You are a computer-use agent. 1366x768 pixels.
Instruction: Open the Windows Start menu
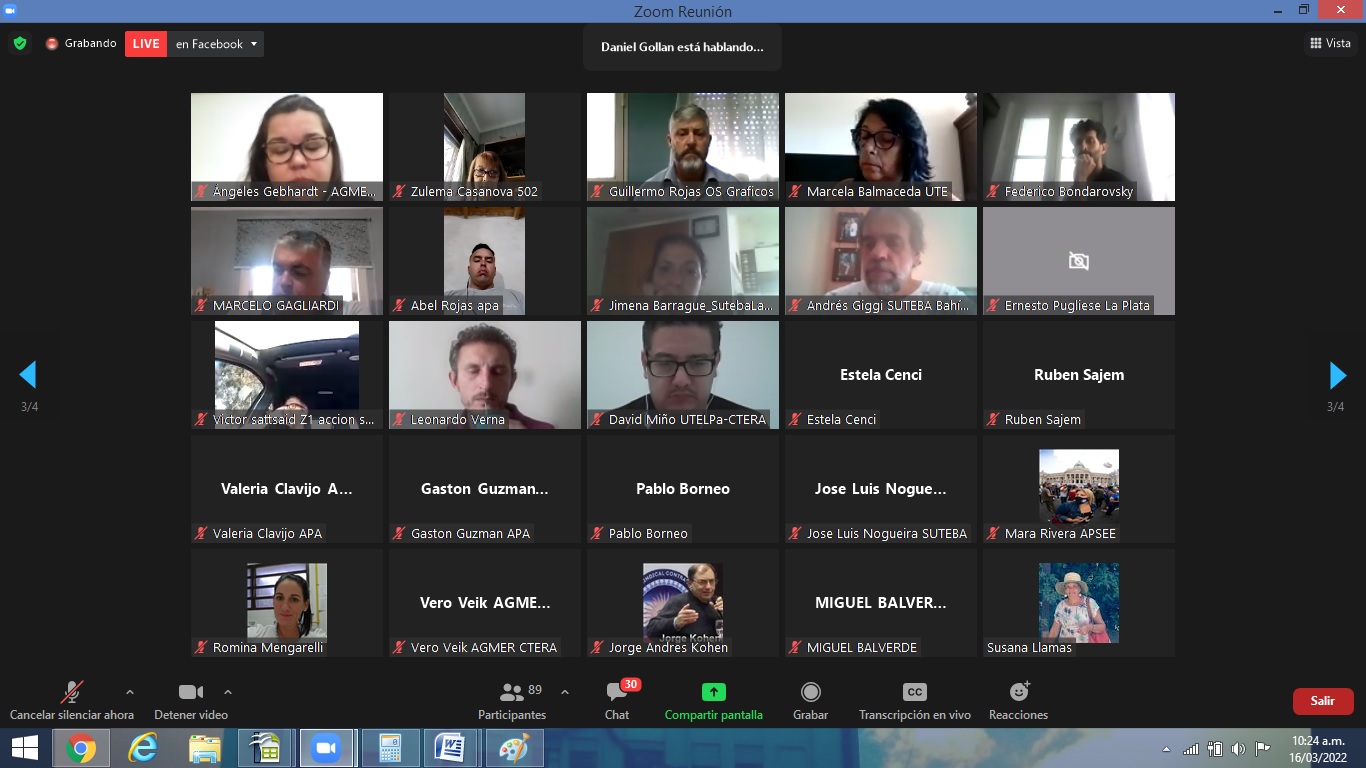pos(25,748)
